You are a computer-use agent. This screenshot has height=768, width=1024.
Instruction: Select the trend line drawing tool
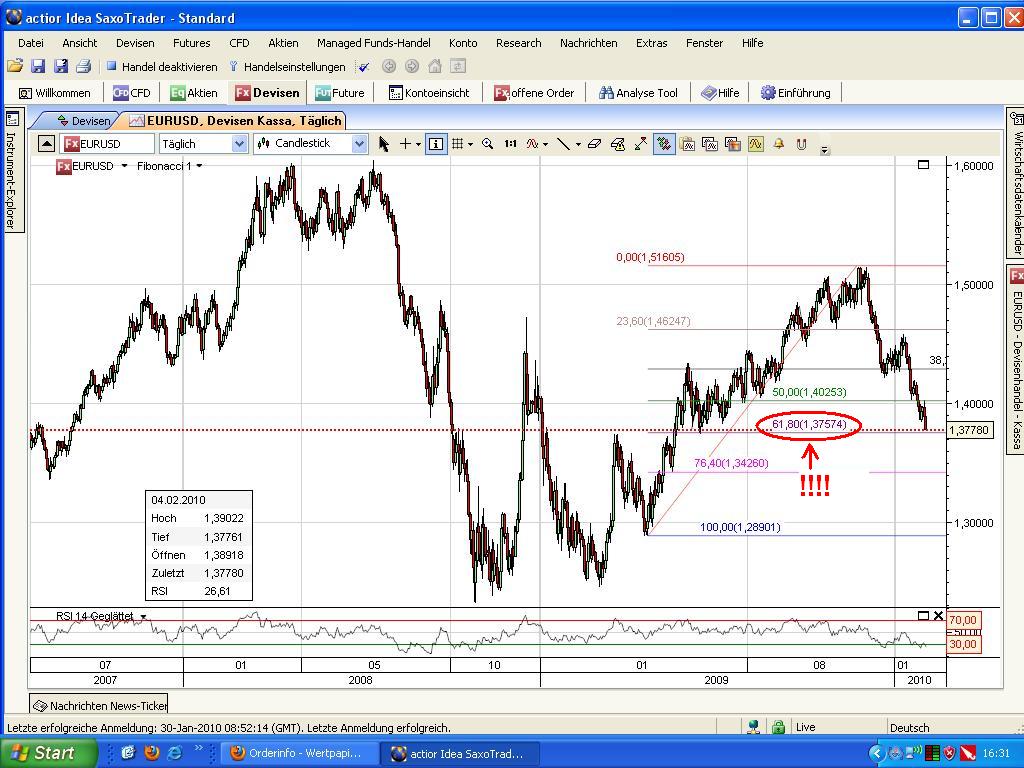562,143
